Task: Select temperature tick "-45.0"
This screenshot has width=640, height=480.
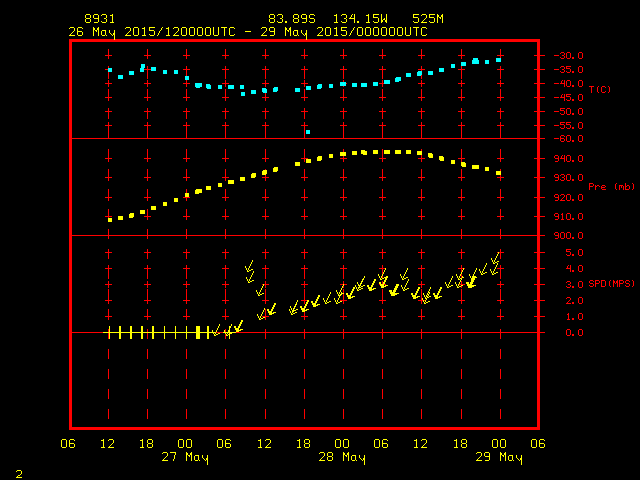Action: [568, 98]
